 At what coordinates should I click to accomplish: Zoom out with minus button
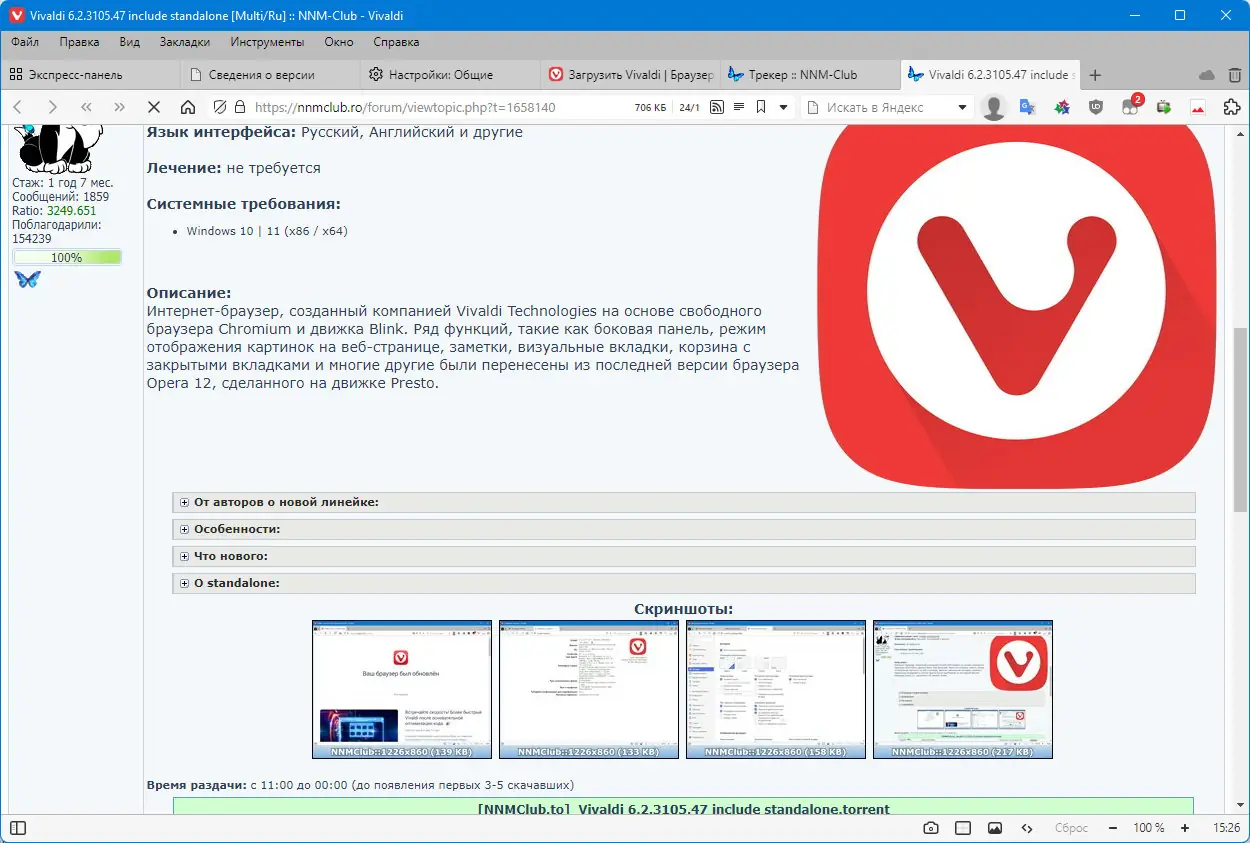coord(1113,828)
